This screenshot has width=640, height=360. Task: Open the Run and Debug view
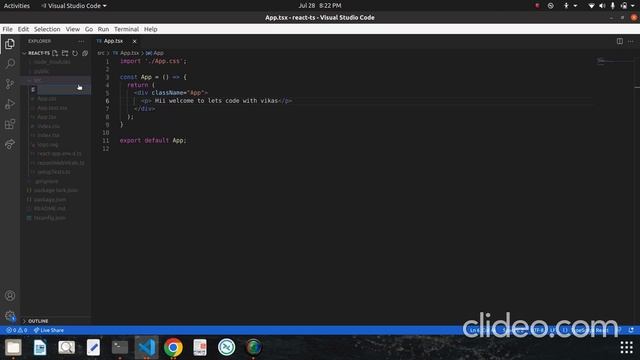click(10, 104)
